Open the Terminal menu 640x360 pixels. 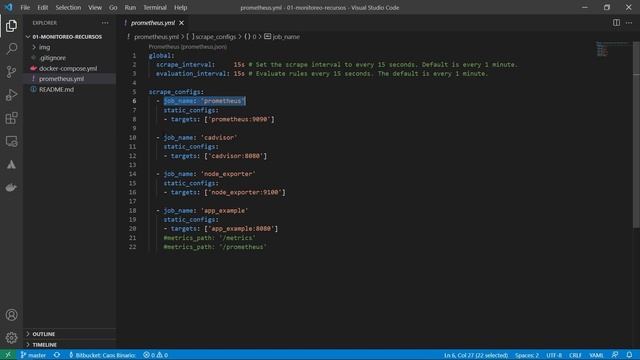point(155,7)
